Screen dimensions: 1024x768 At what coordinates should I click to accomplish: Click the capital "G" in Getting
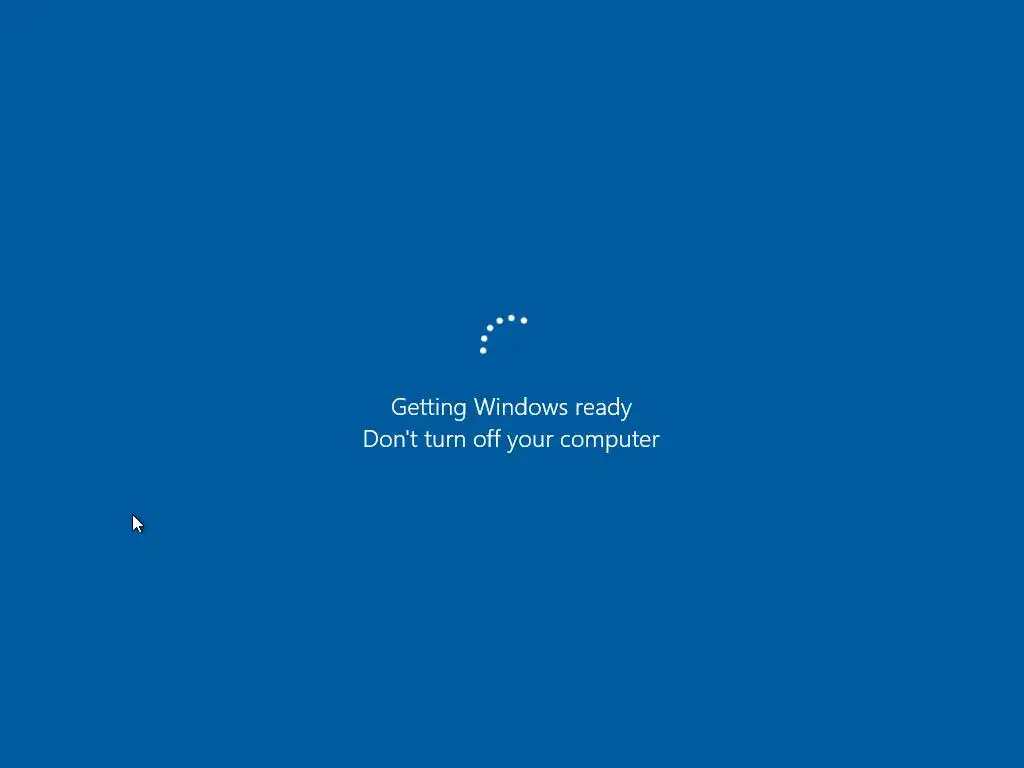[399, 407]
